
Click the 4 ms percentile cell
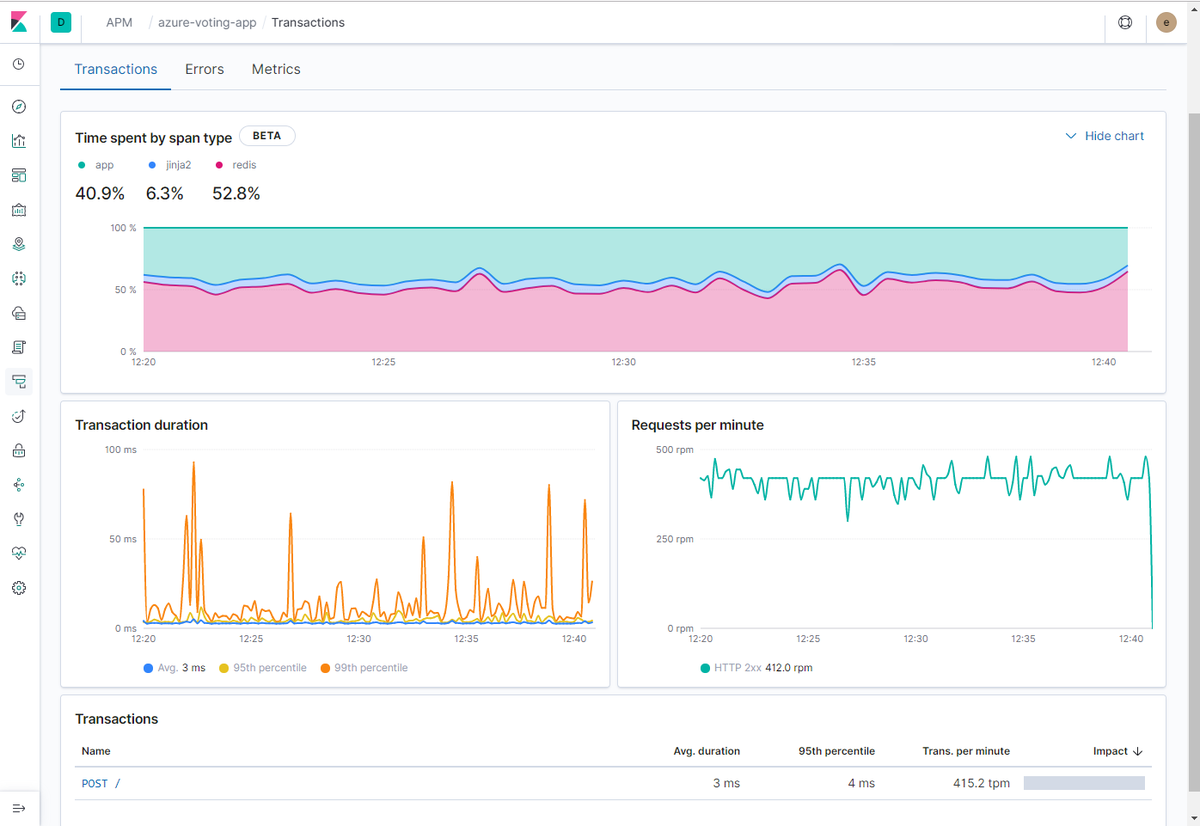[x=861, y=784]
